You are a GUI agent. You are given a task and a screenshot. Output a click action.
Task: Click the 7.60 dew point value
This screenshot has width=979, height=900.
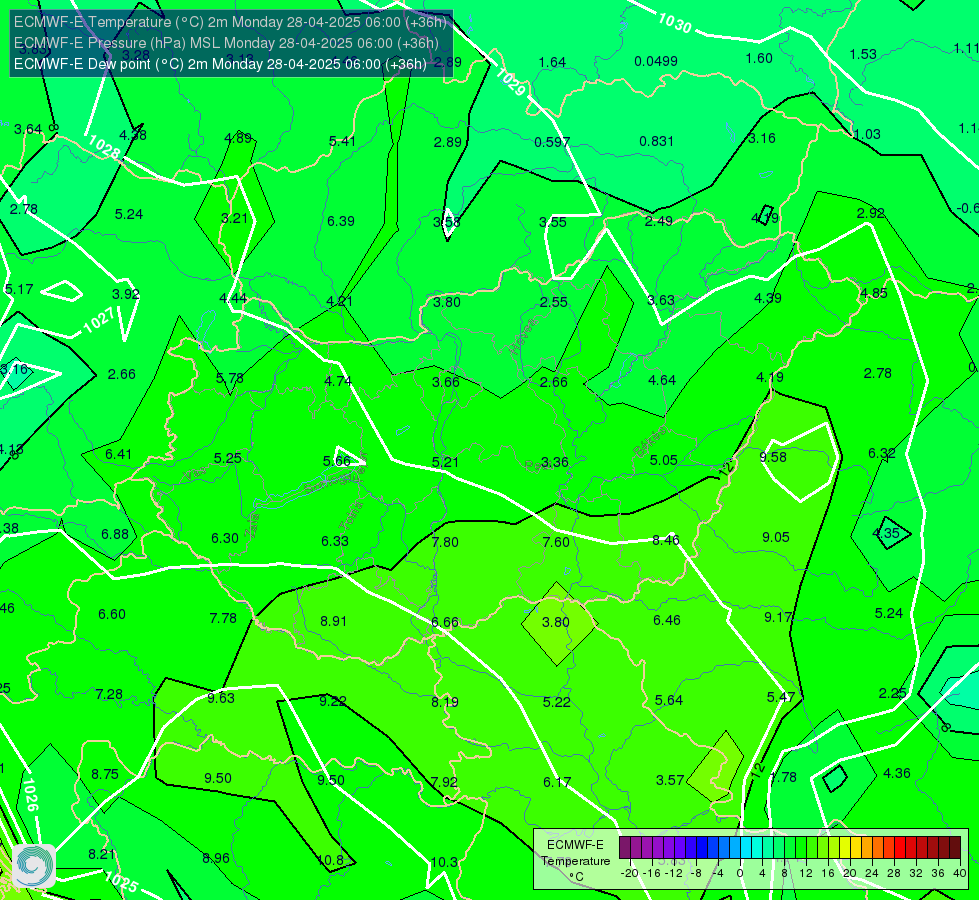tap(556, 542)
